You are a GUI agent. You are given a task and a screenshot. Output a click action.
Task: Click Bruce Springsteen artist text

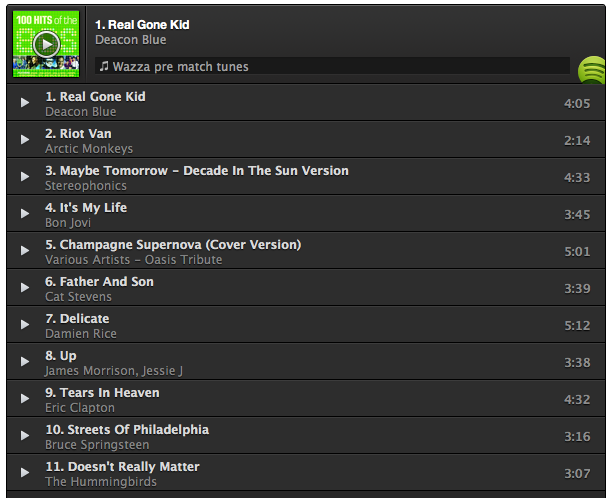[97, 445]
